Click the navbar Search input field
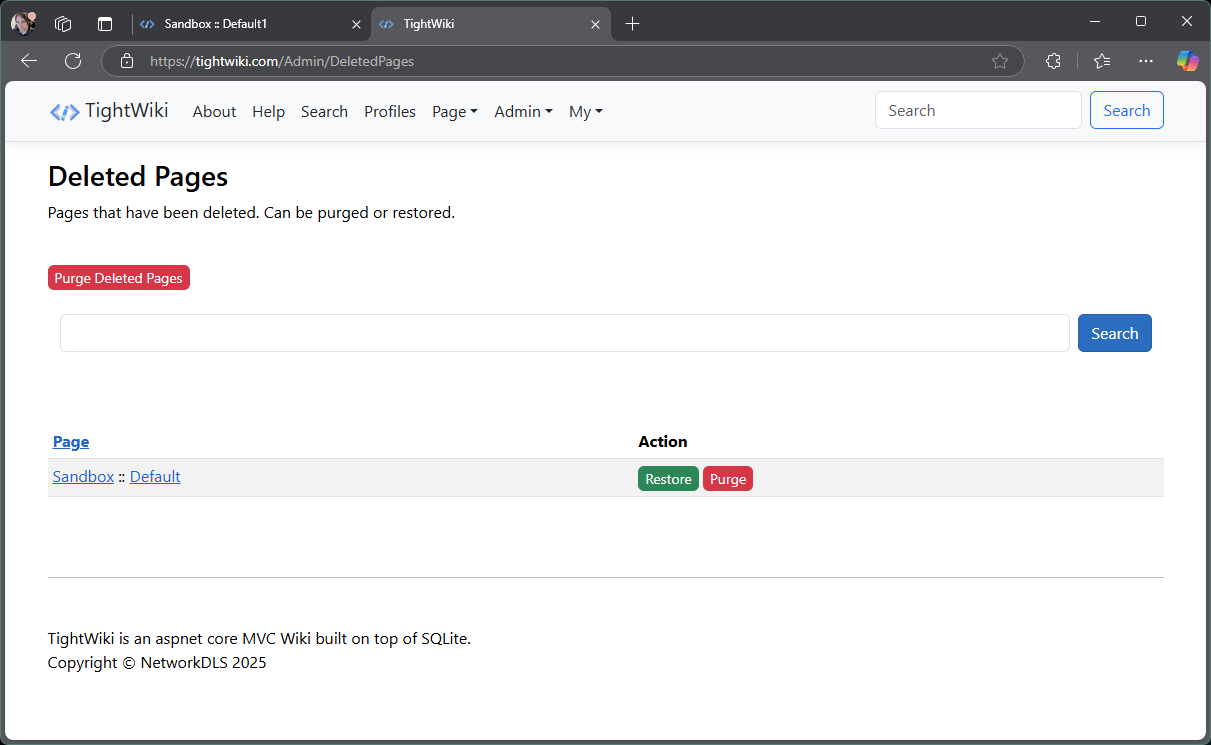The width and height of the screenshot is (1211, 745). click(978, 110)
